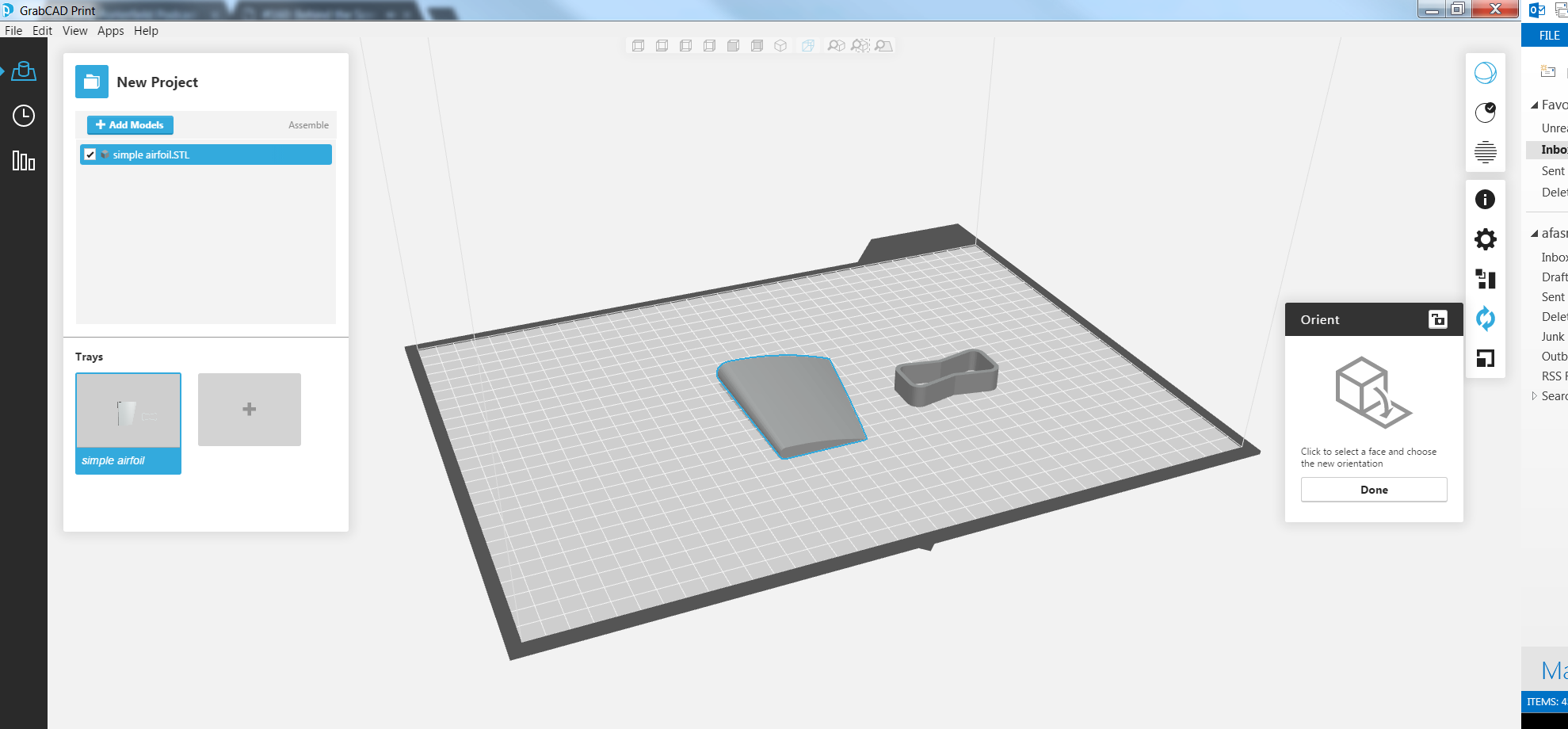Image resolution: width=1568 pixels, height=729 pixels.
Task: Select the Scale tool
Action: tap(1486, 359)
